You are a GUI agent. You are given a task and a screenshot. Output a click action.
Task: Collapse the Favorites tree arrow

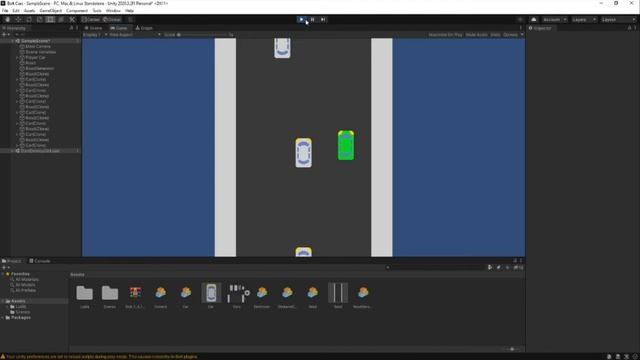[3, 274]
